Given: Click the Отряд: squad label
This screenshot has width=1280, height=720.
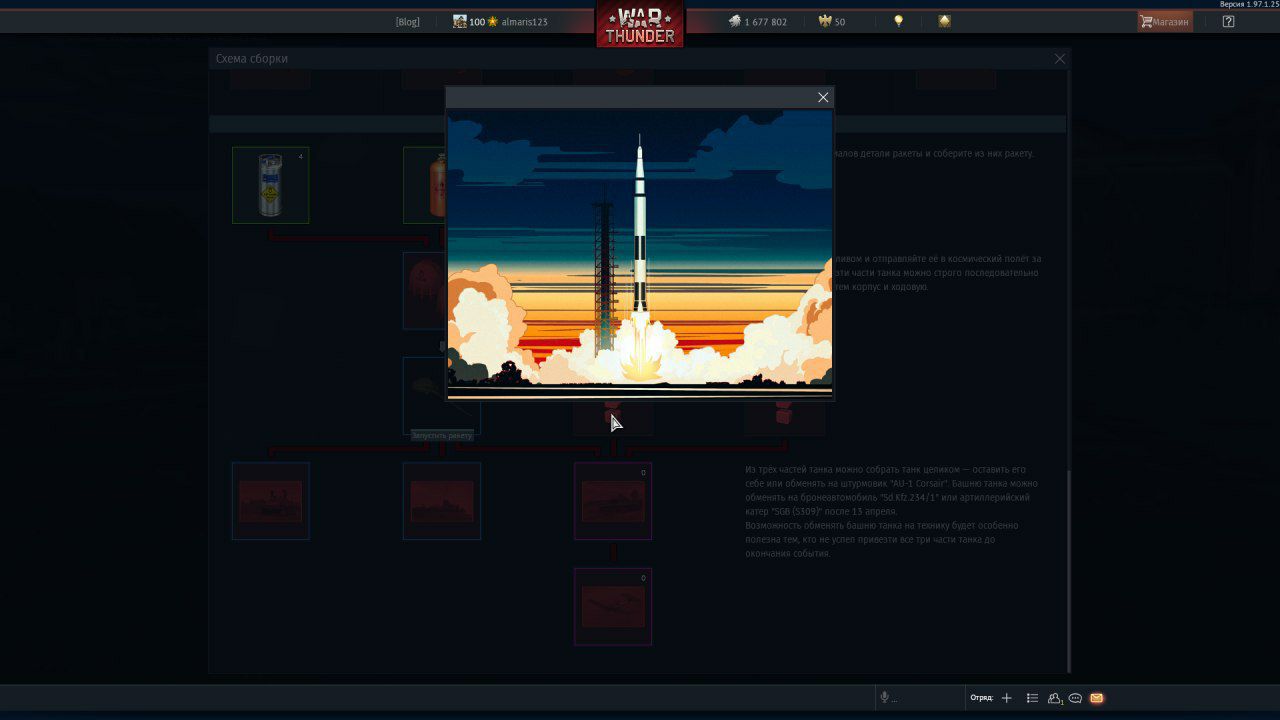Looking at the screenshot, I should tap(981, 698).
